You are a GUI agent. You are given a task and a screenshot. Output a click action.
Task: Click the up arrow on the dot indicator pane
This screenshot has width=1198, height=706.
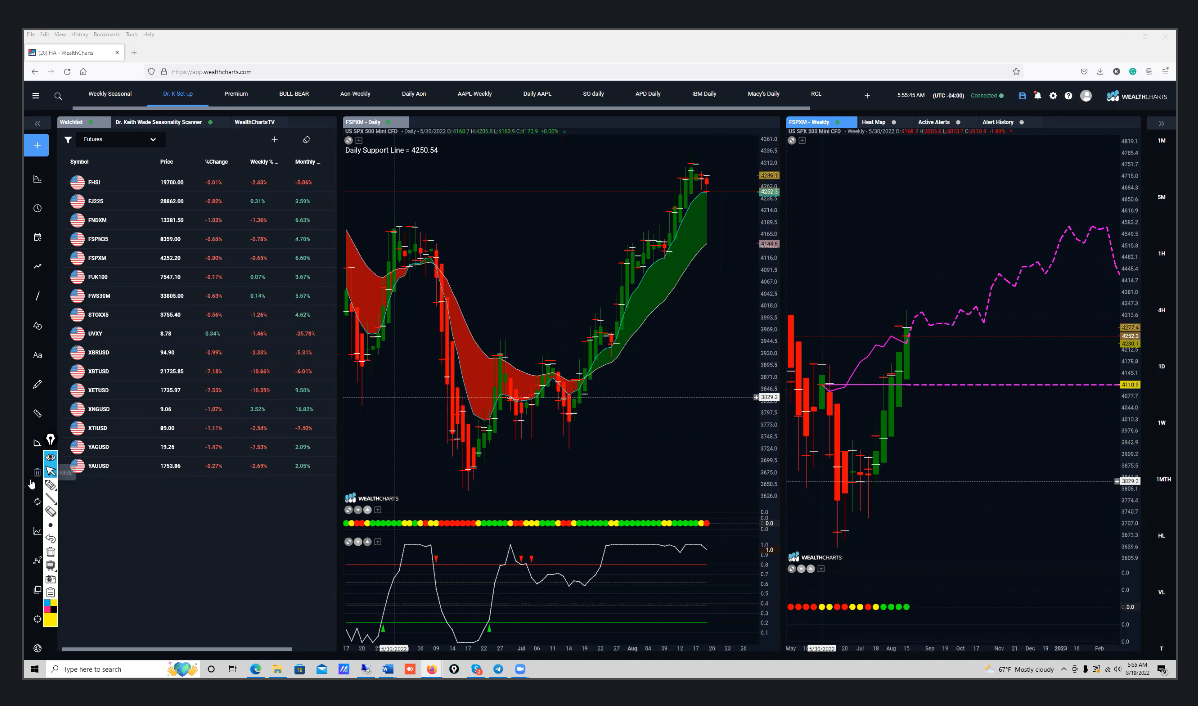coord(367,510)
